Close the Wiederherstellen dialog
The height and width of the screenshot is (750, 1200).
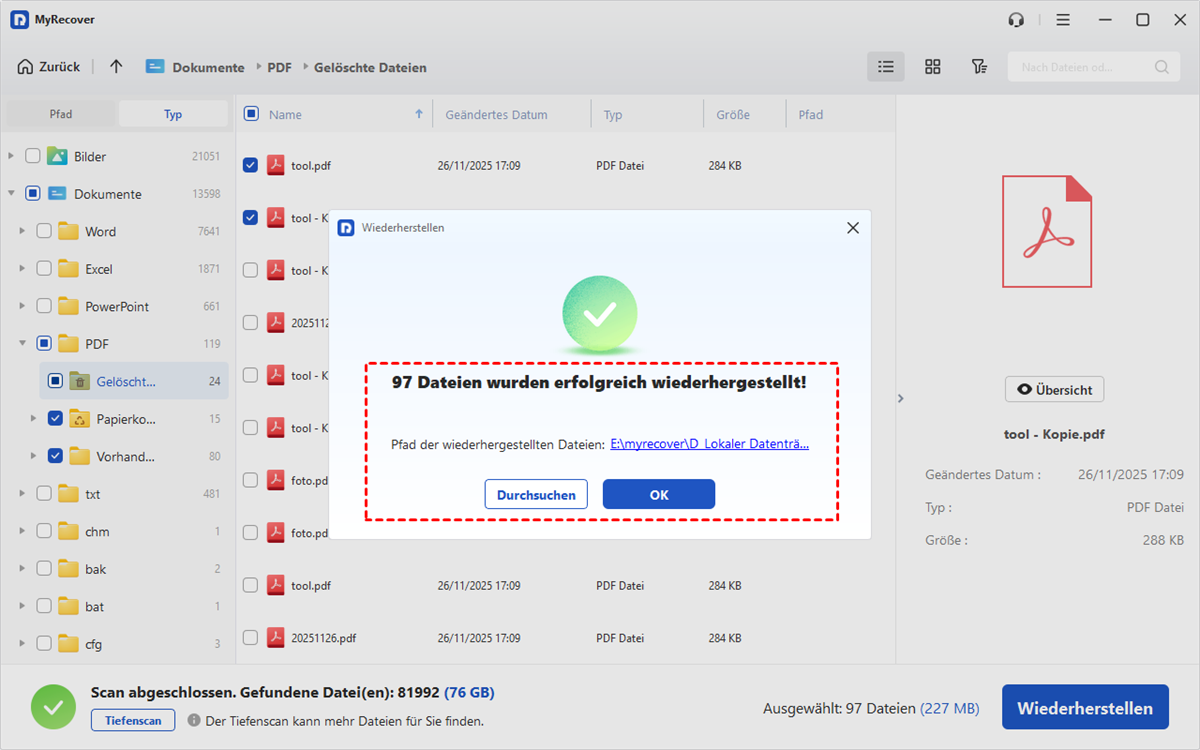(x=852, y=228)
